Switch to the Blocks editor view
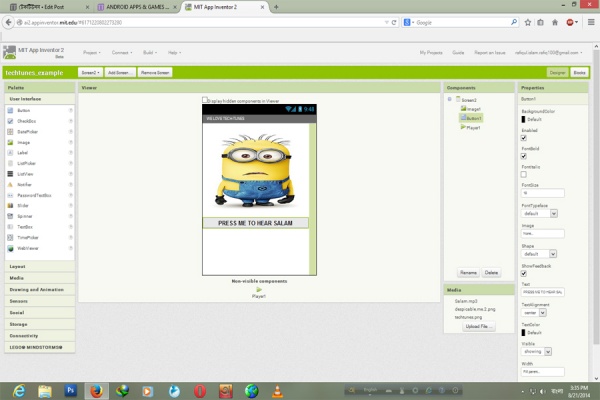Viewport: 600px width, 400px height. pos(581,72)
